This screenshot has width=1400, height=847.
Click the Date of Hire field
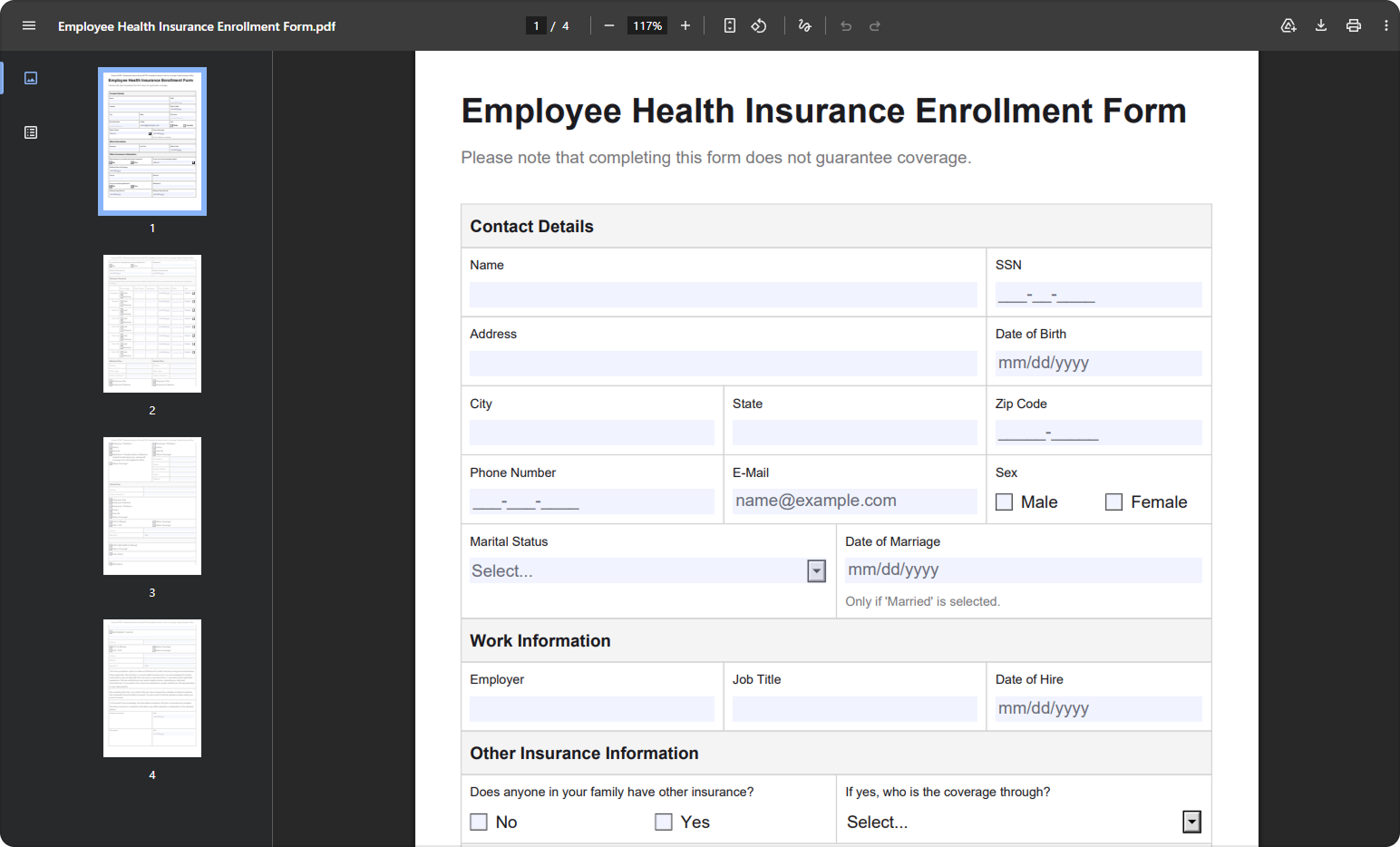pos(1099,709)
